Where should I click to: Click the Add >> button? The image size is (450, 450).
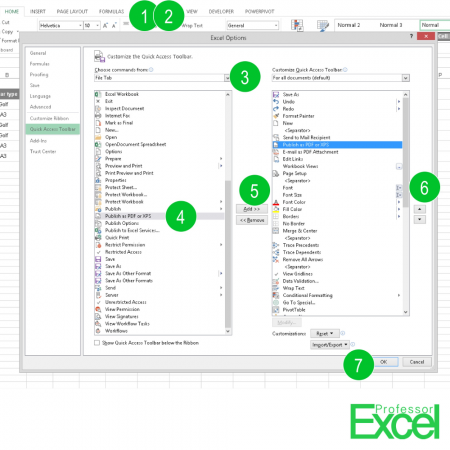[252, 209]
